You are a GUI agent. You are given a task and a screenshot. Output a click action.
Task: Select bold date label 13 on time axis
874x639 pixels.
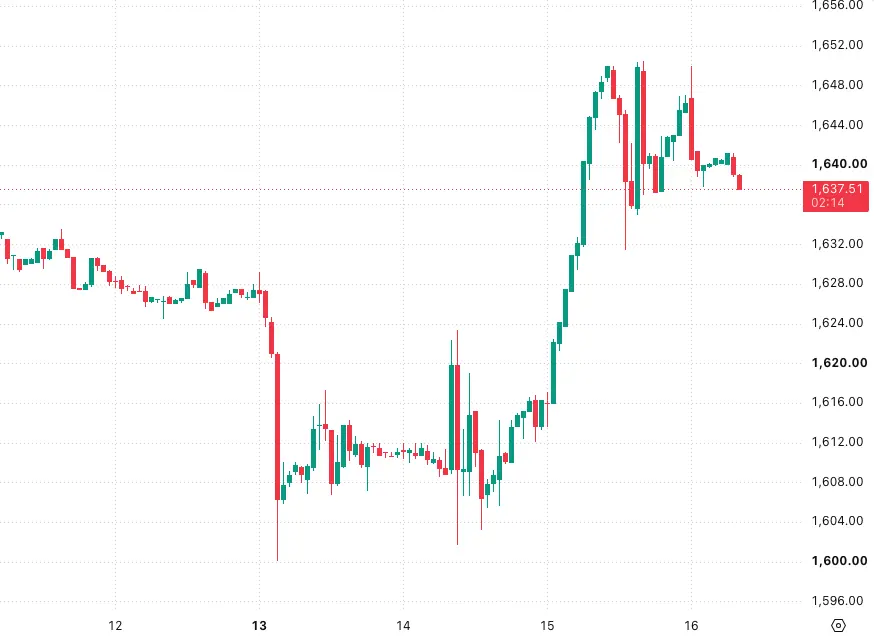(259, 626)
